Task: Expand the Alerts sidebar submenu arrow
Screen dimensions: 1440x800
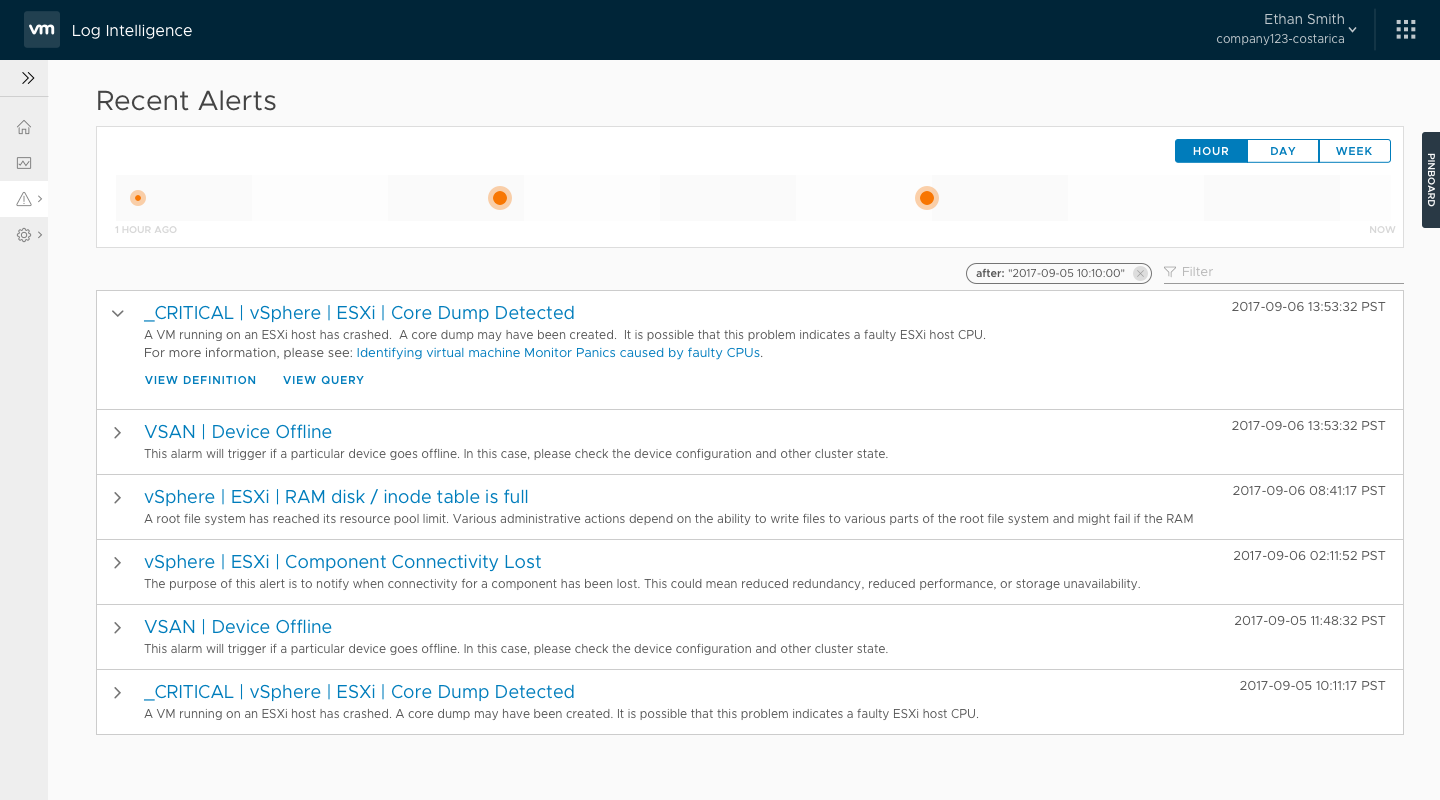Action: [40, 199]
